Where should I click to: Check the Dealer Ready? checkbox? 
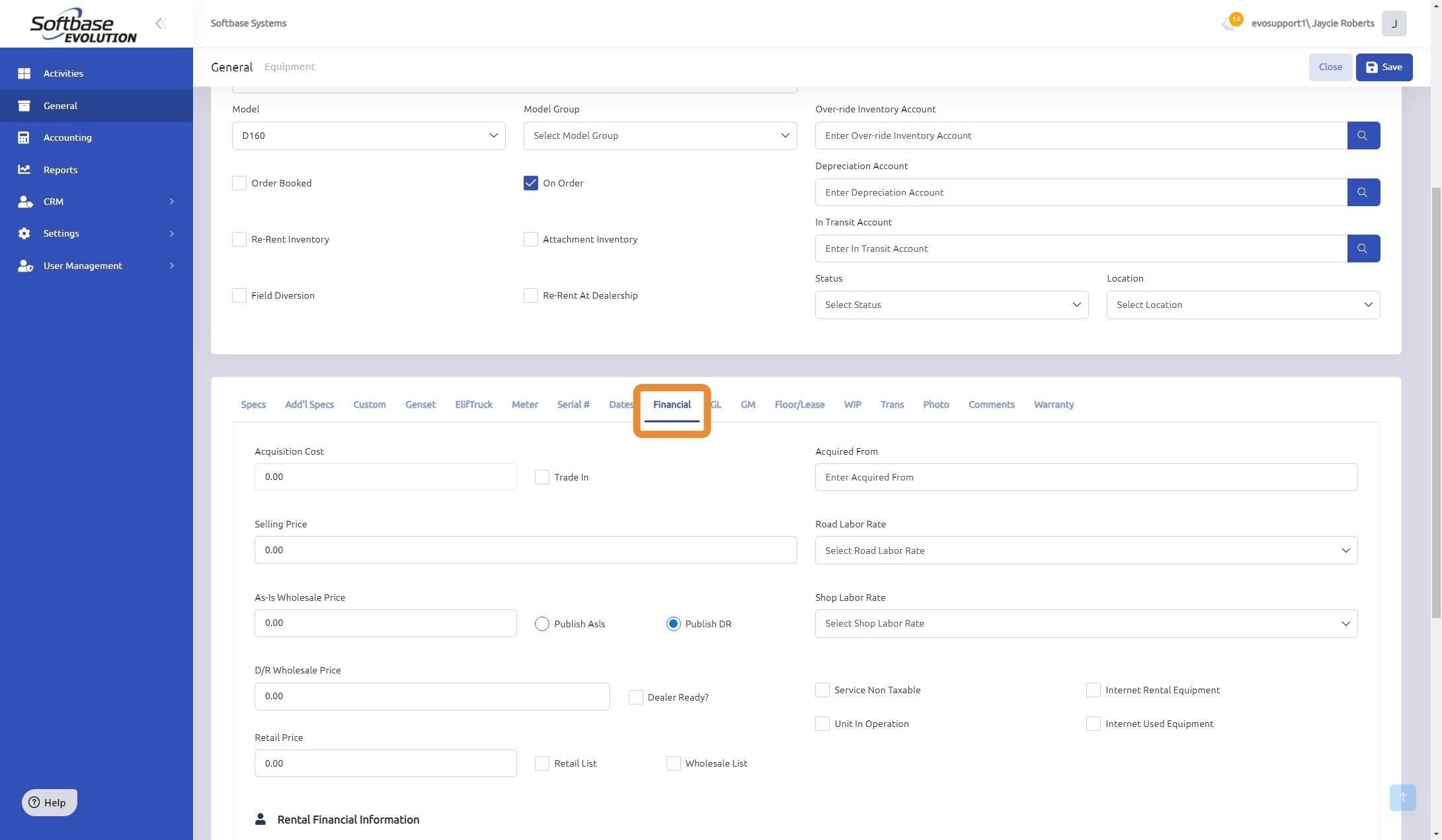(x=635, y=697)
